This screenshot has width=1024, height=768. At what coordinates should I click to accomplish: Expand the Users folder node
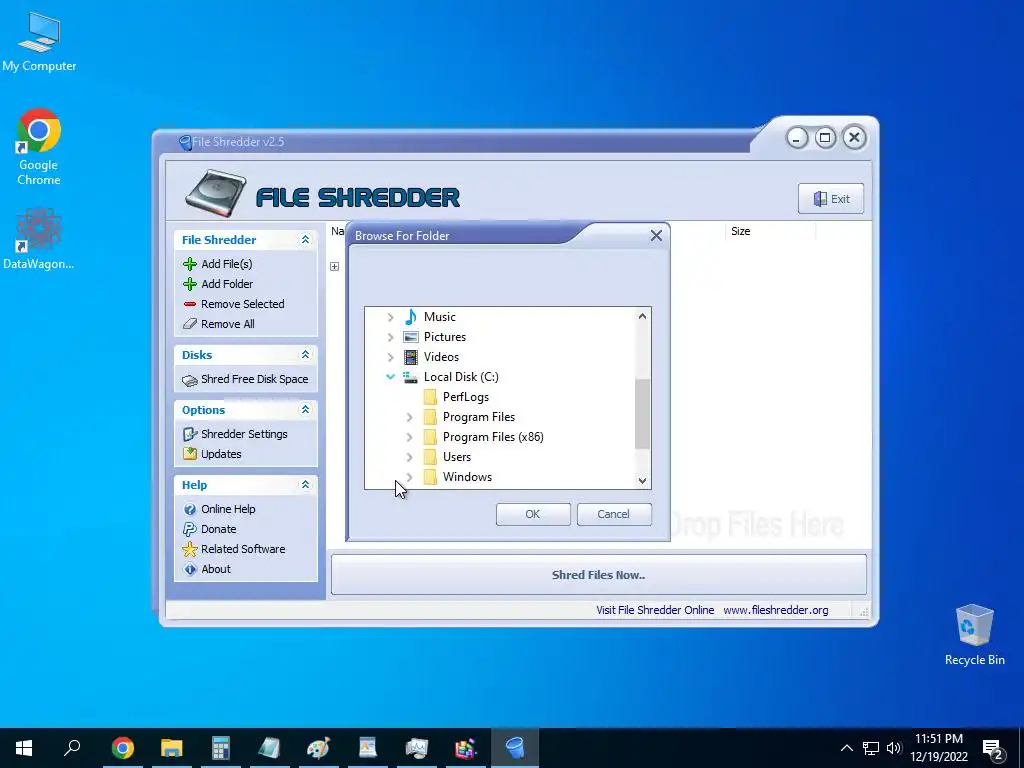click(409, 457)
